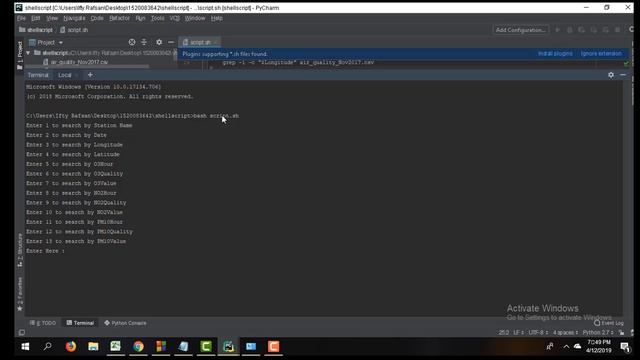The image size is (640, 360).
Task: Open the View menu
Action: [x=52, y=18]
